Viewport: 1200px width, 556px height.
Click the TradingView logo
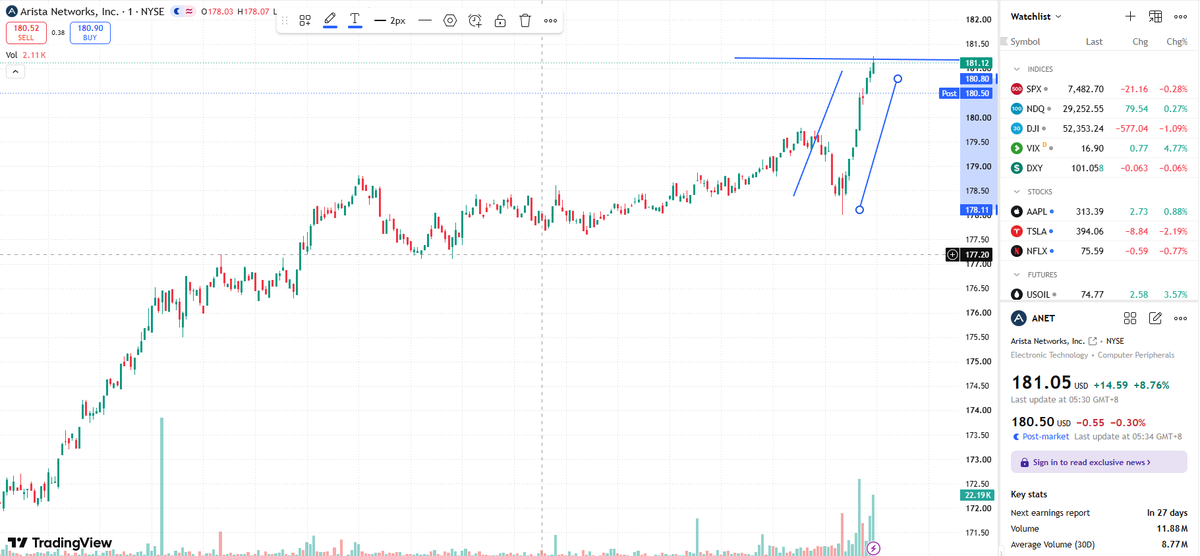[x=60, y=543]
